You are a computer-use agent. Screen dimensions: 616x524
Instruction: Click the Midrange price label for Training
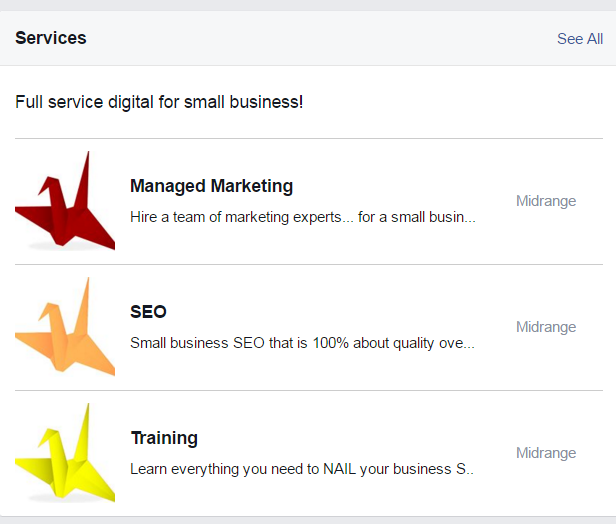click(546, 453)
